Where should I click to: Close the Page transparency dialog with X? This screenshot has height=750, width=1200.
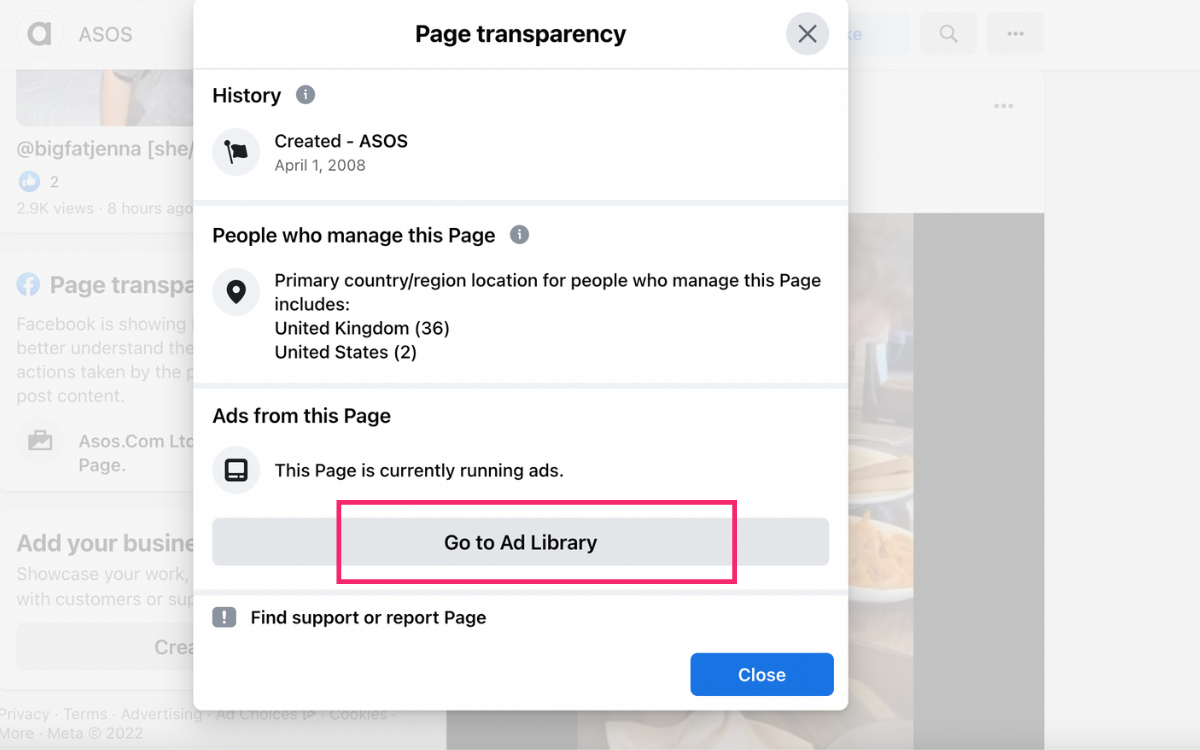807,34
